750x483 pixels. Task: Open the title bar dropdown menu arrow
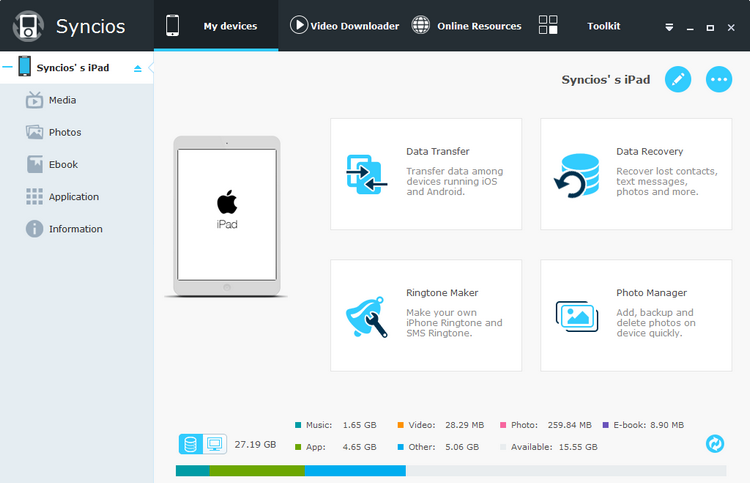[x=669, y=27]
